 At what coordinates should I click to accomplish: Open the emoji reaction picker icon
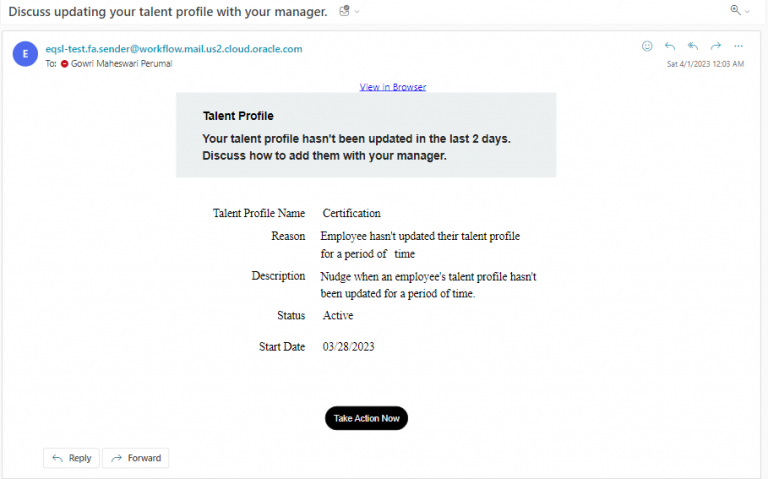[647, 46]
